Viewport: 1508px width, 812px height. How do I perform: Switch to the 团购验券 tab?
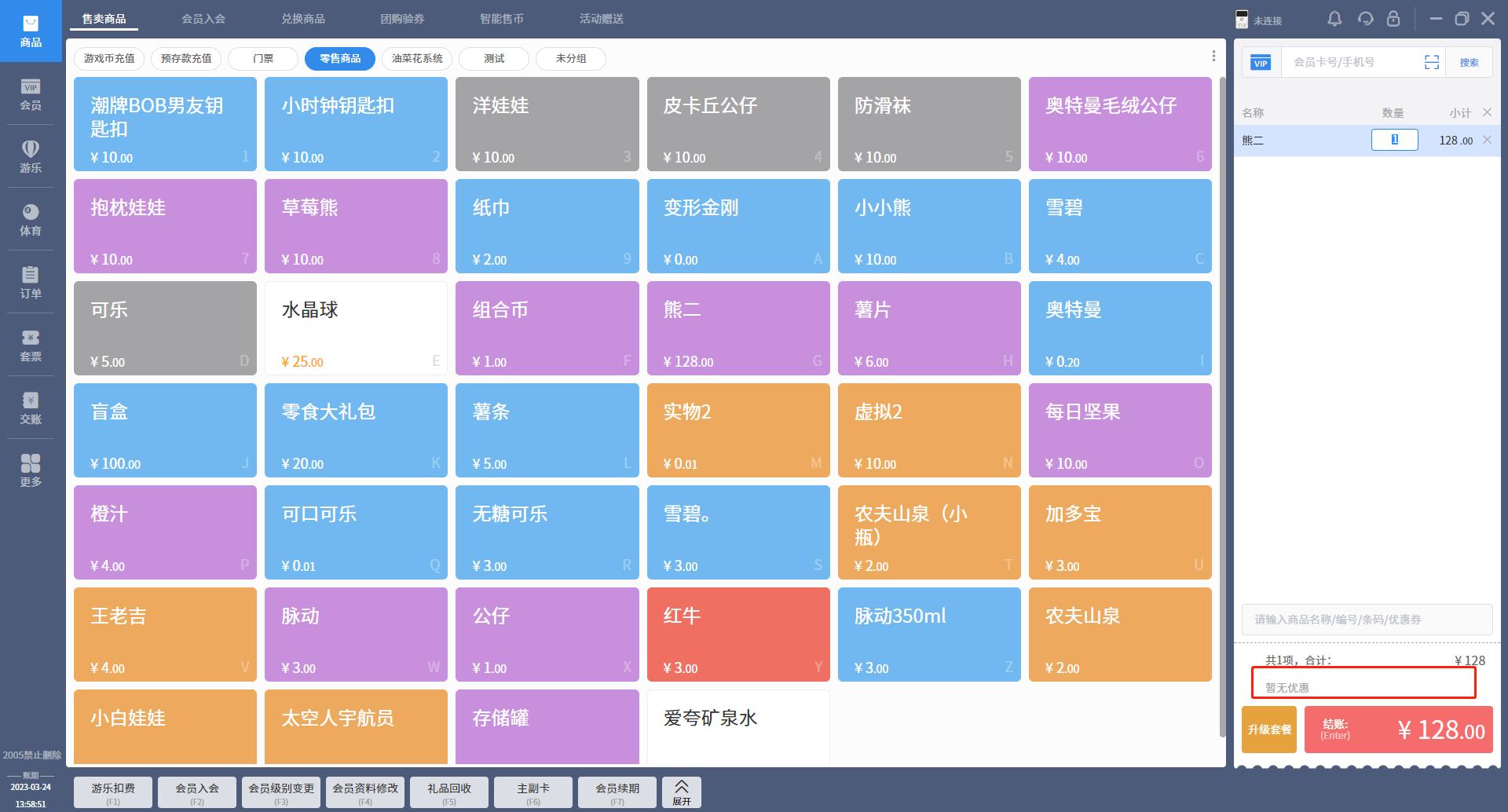(x=402, y=19)
